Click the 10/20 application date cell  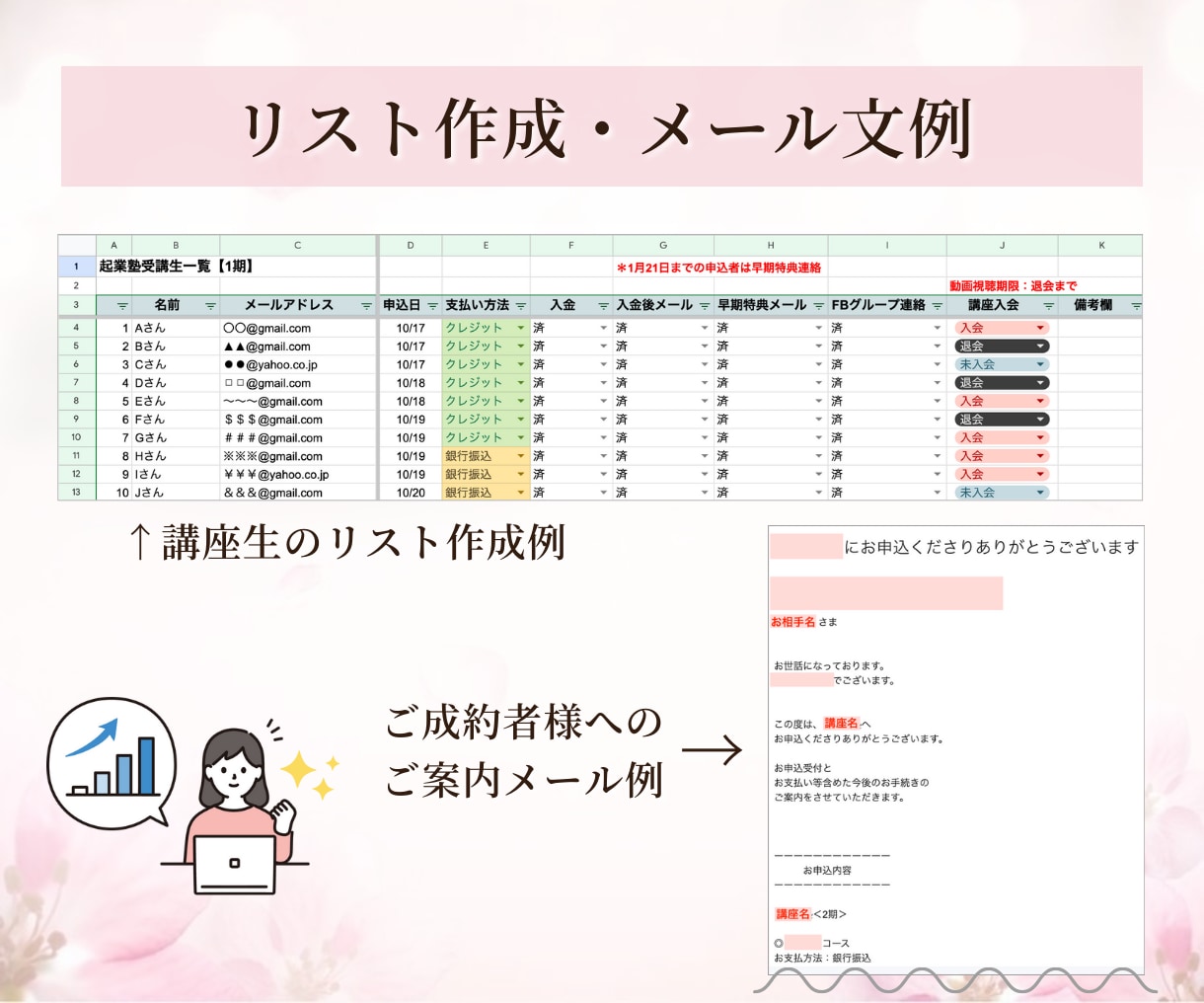(x=411, y=493)
